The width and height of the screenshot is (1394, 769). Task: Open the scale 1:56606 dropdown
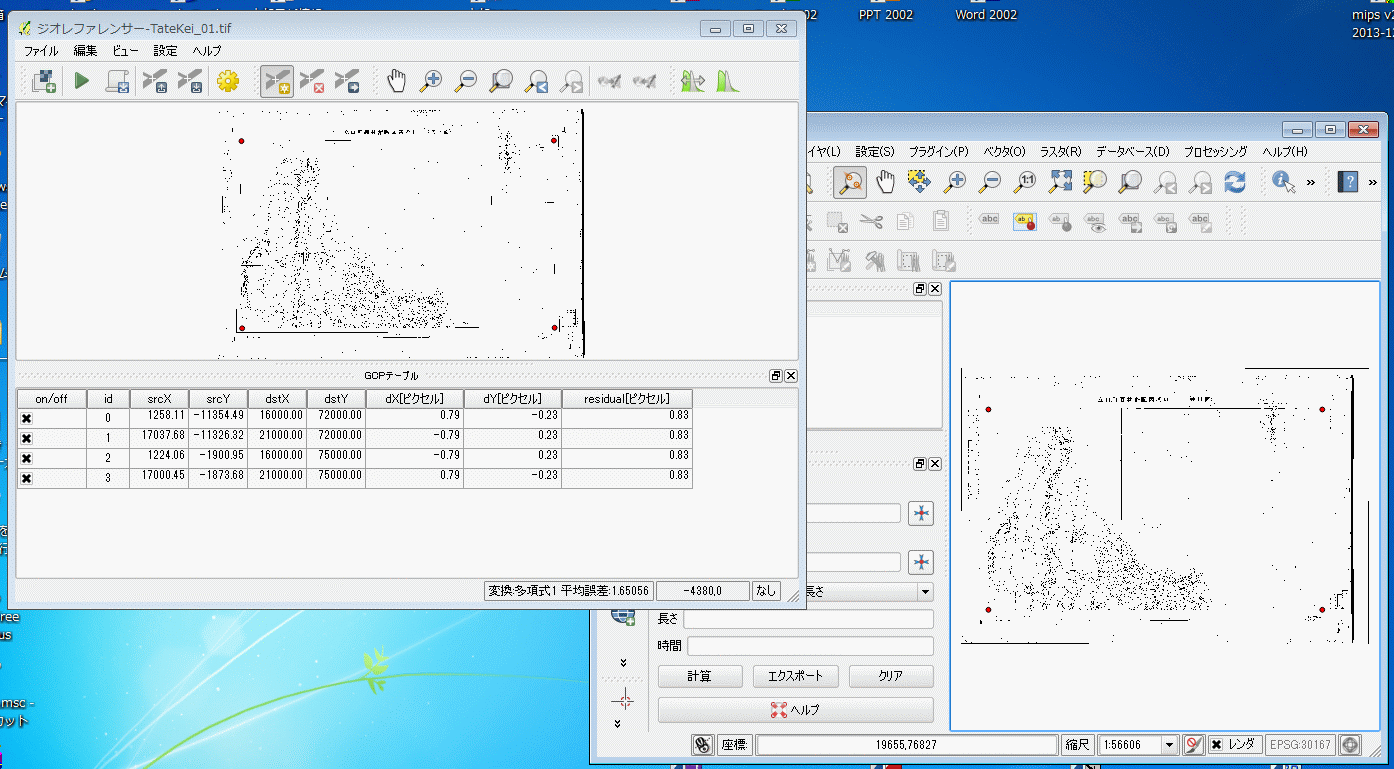tap(1169, 745)
